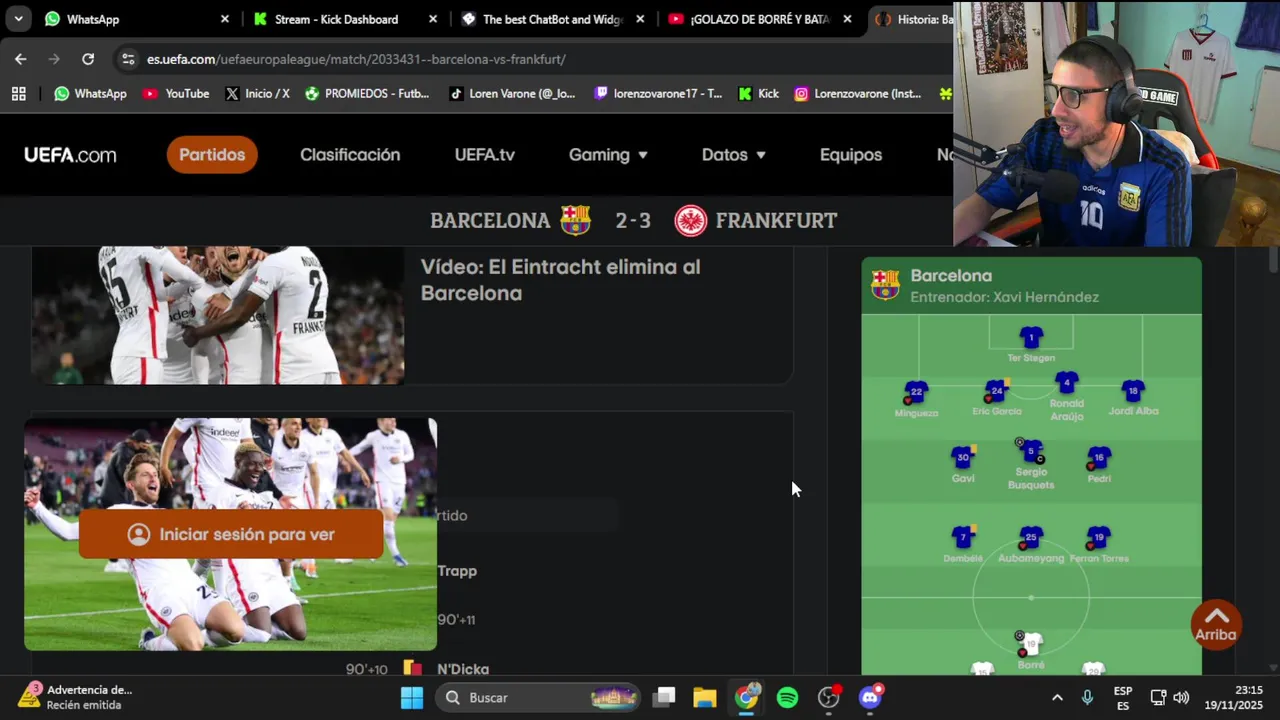Switch to The best ChatBot and Widgets tab

coord(553,19)
